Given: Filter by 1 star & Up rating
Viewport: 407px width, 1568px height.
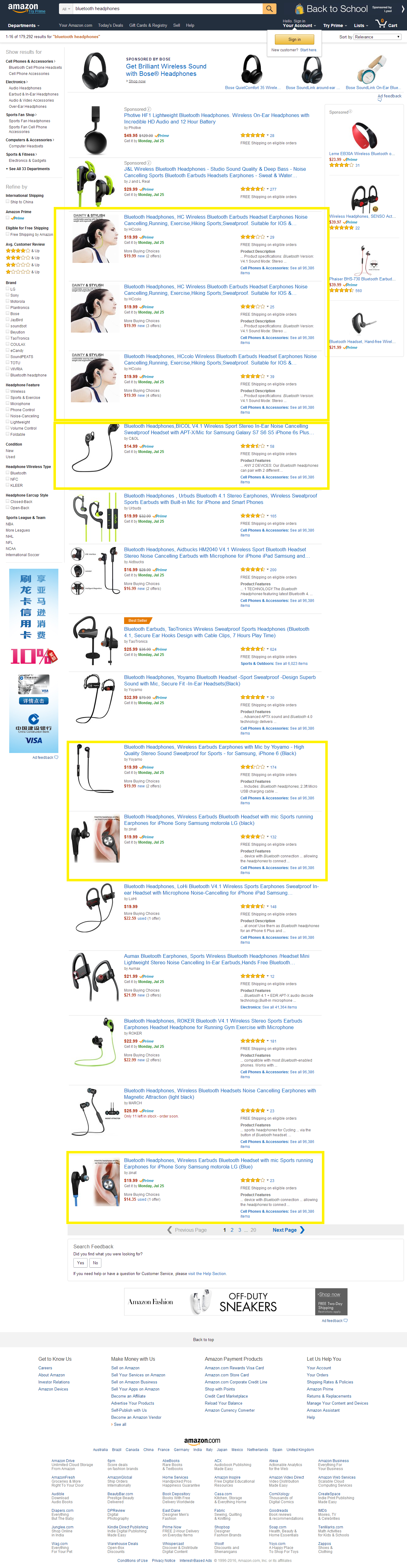Looking at the screenshot, I should [22, 272].
